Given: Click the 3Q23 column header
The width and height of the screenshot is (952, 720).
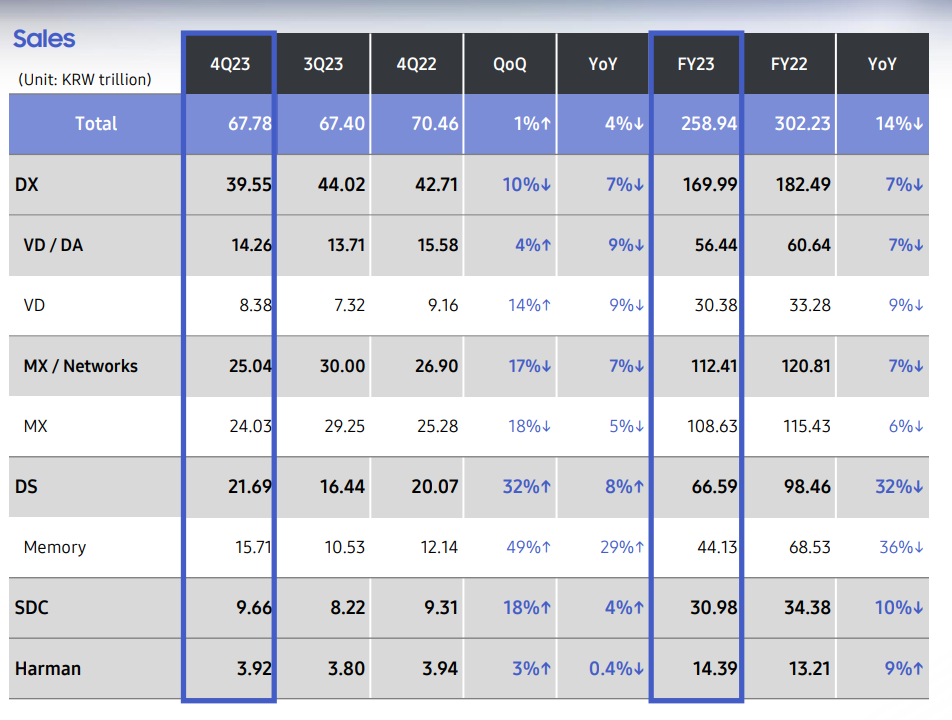Looking at the screenshot, I should point(323,64).
